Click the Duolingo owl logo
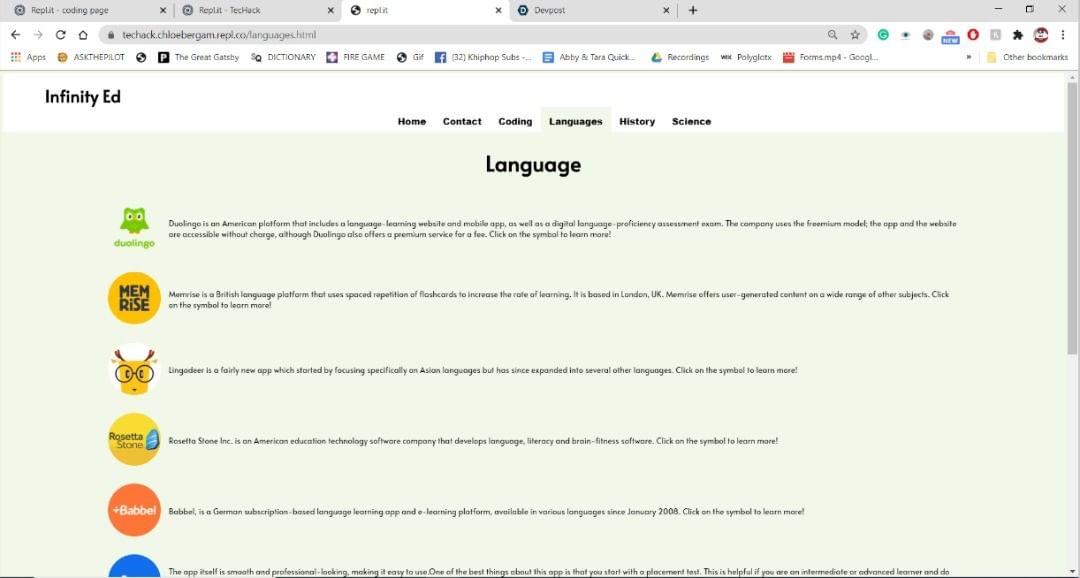The width and height of the screenshot is (1080, 578). pos(134,227)
